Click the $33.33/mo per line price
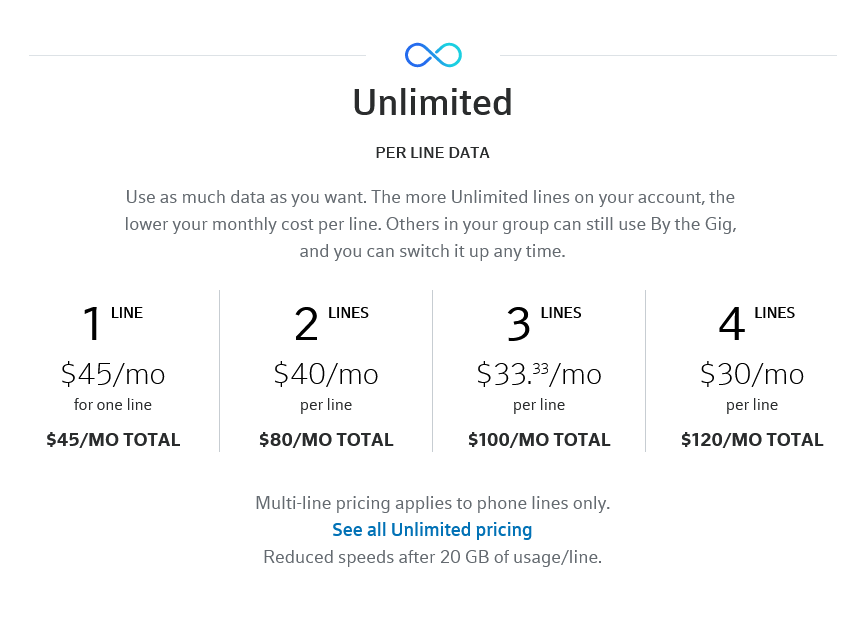Viewport: 864px width, 635px height. [x=539, y=374]
